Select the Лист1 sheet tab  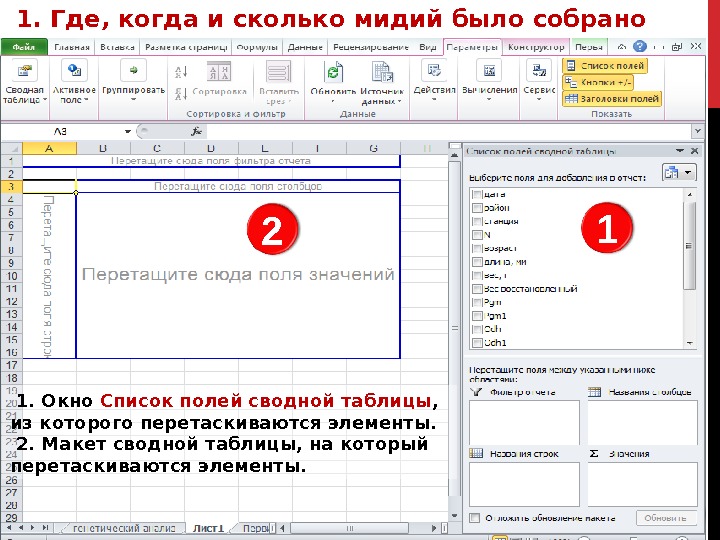tap(208, 529)
